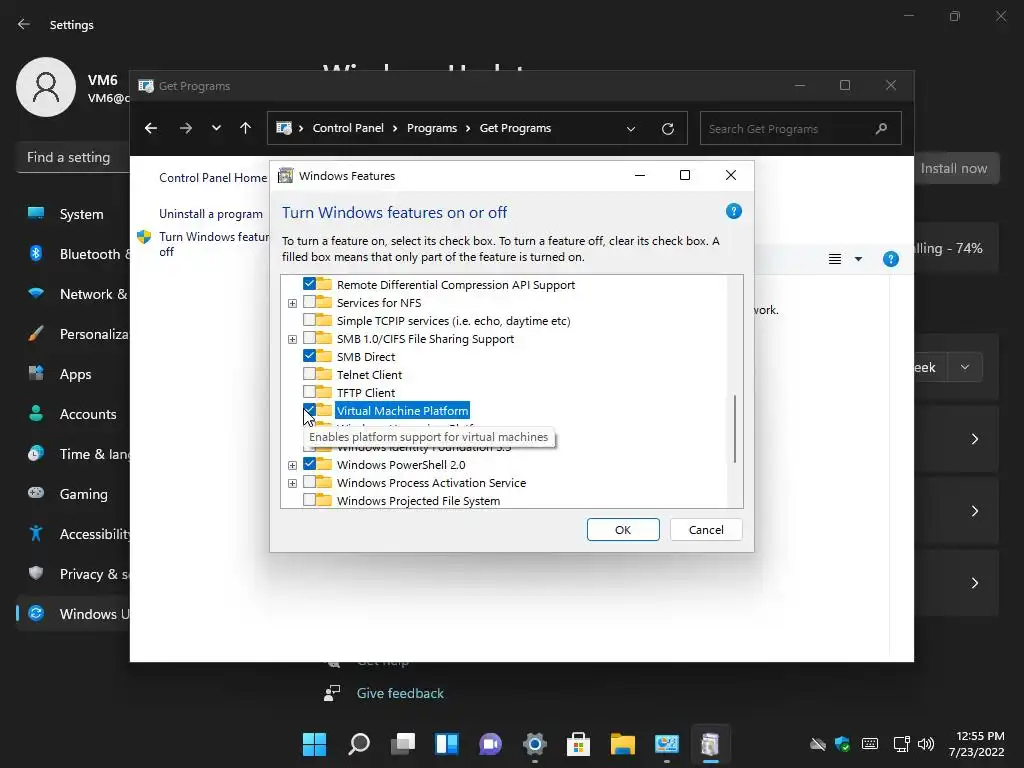Open the view options dropdown arrow

click(x=858, y=259)
